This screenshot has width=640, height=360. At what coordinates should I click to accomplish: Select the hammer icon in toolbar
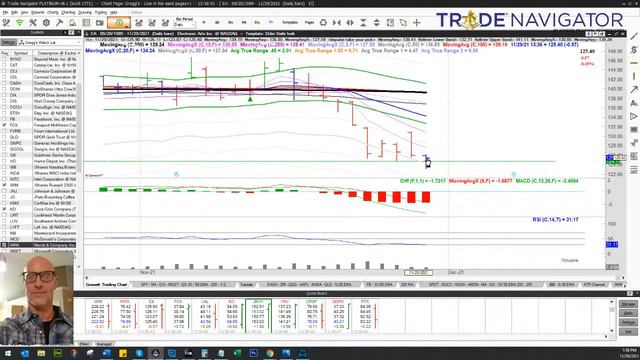(x=59, y=23)
